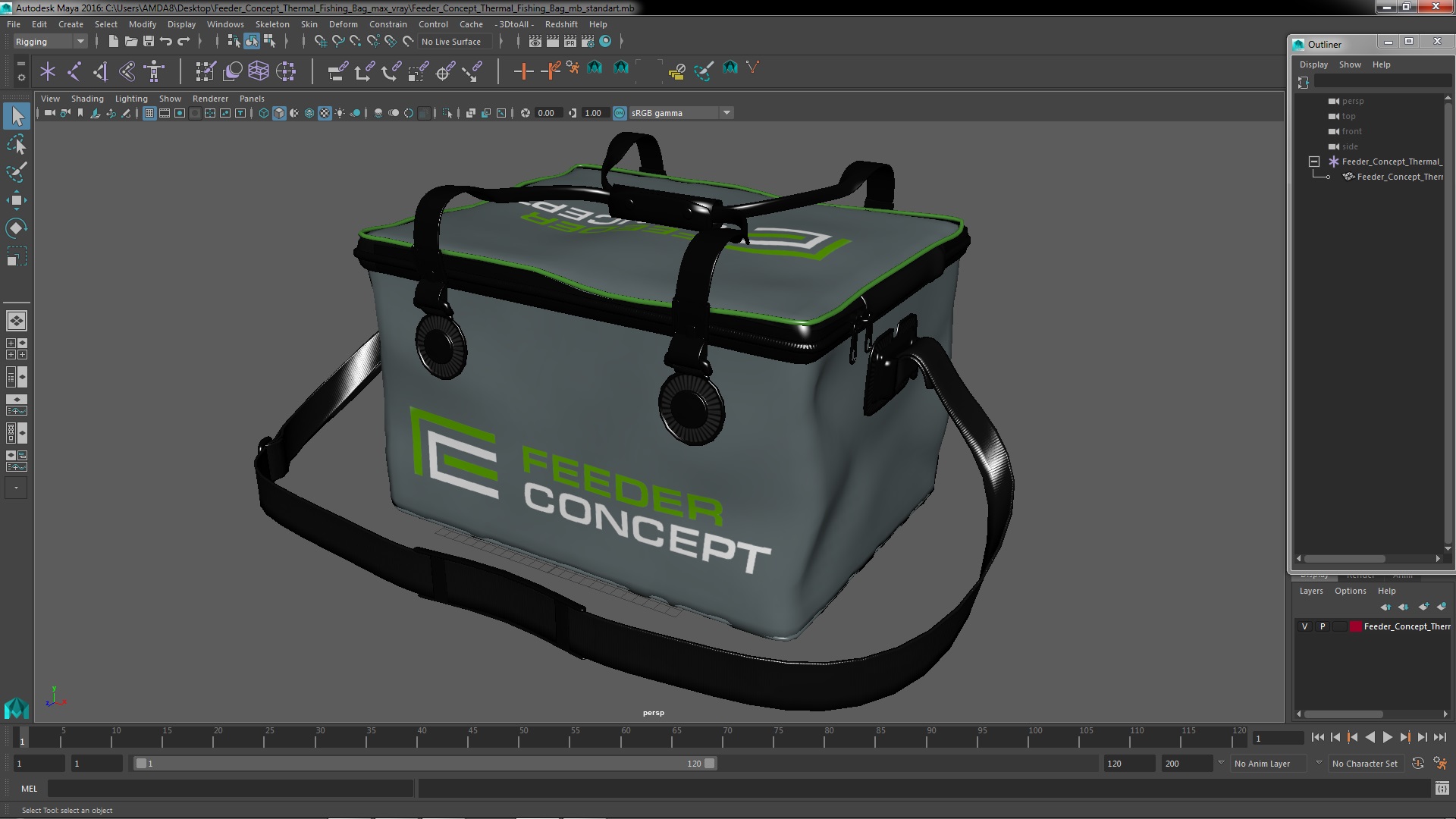Open the File menu
The height and width of the screenshot is (819, 1456).
coord(14,24)
